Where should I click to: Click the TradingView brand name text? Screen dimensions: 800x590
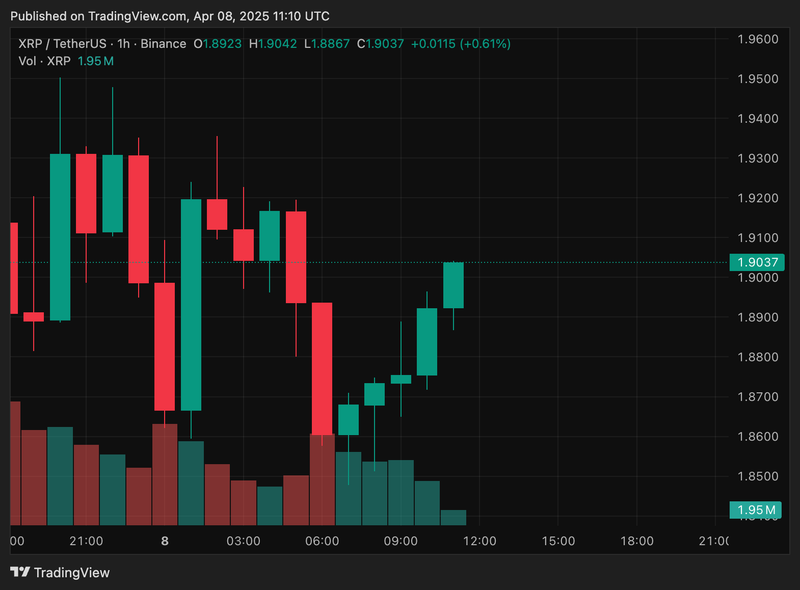(x=72, y=573)
